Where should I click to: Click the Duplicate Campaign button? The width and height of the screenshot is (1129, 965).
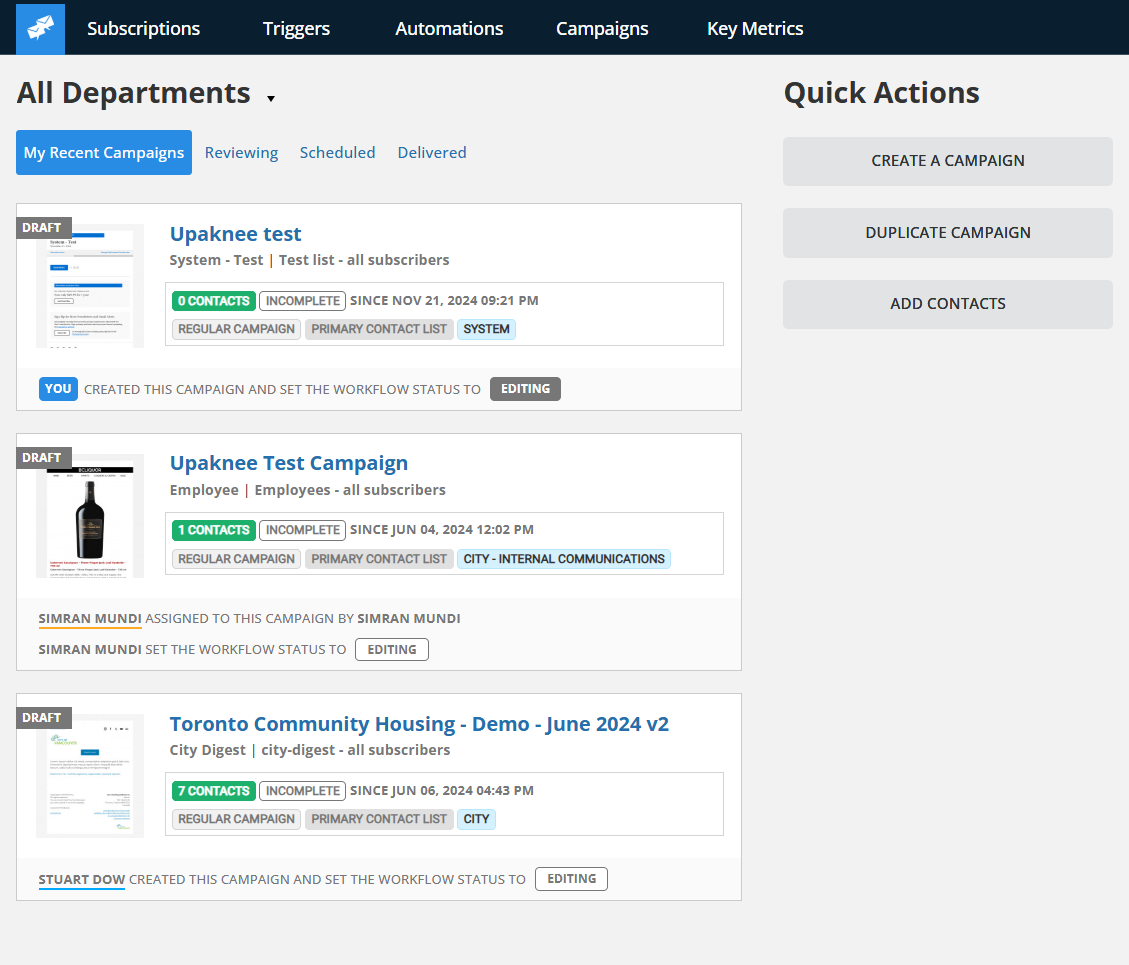(947, 232)
